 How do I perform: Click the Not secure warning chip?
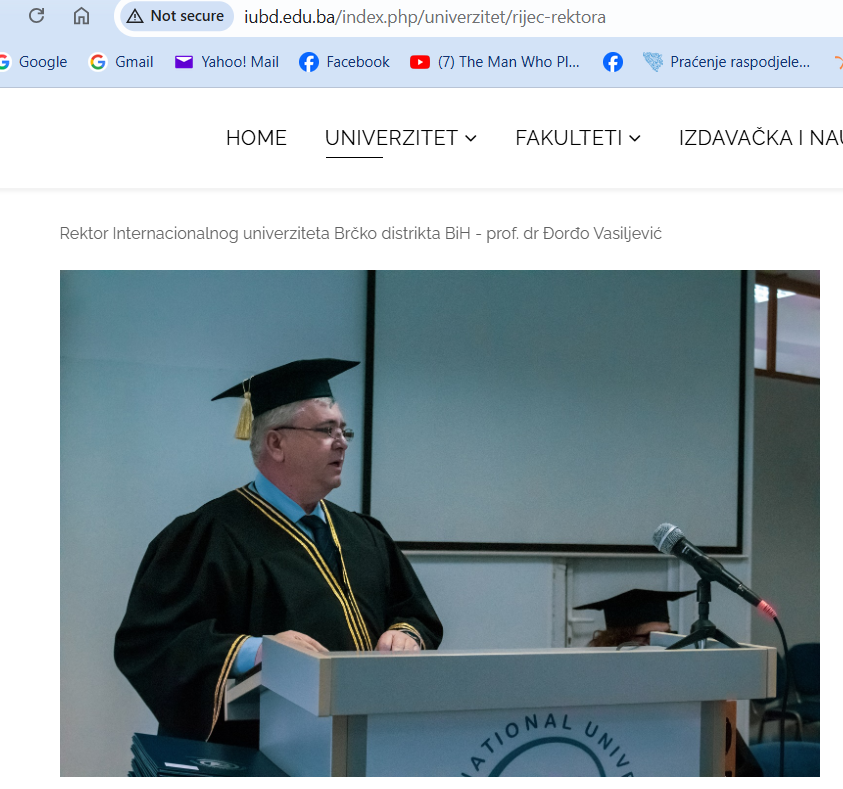click(x=176, y=16)
